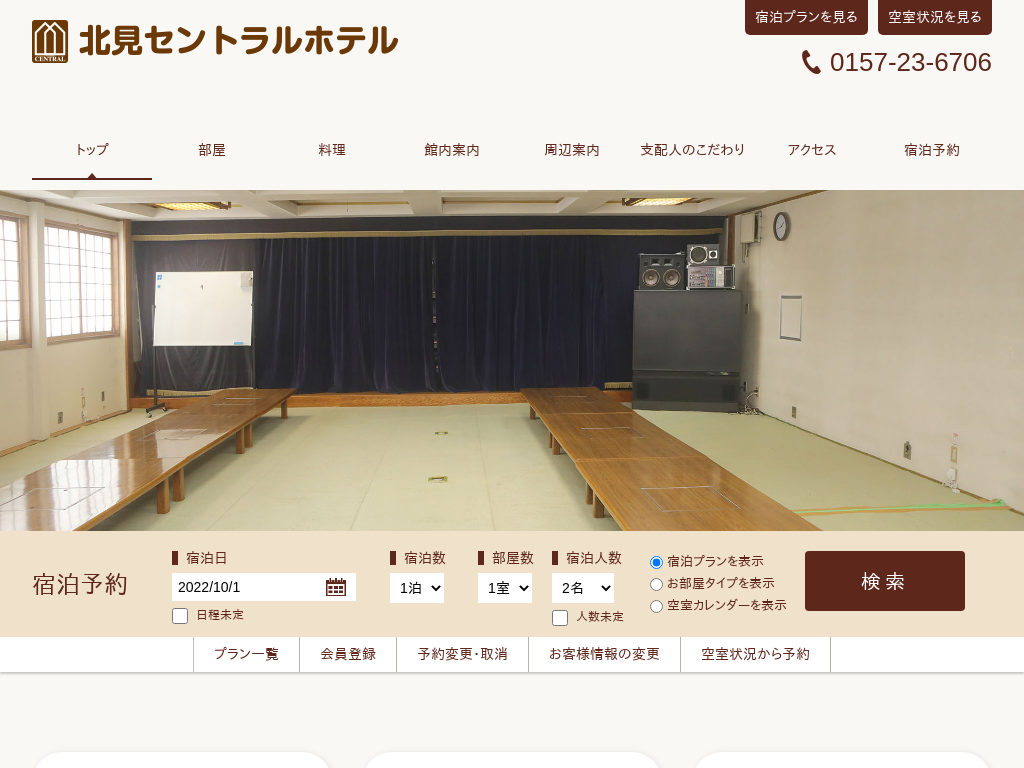Open the 会員登録 link
The width and height of the screenshot is (1024, 768).
point(348,654)
